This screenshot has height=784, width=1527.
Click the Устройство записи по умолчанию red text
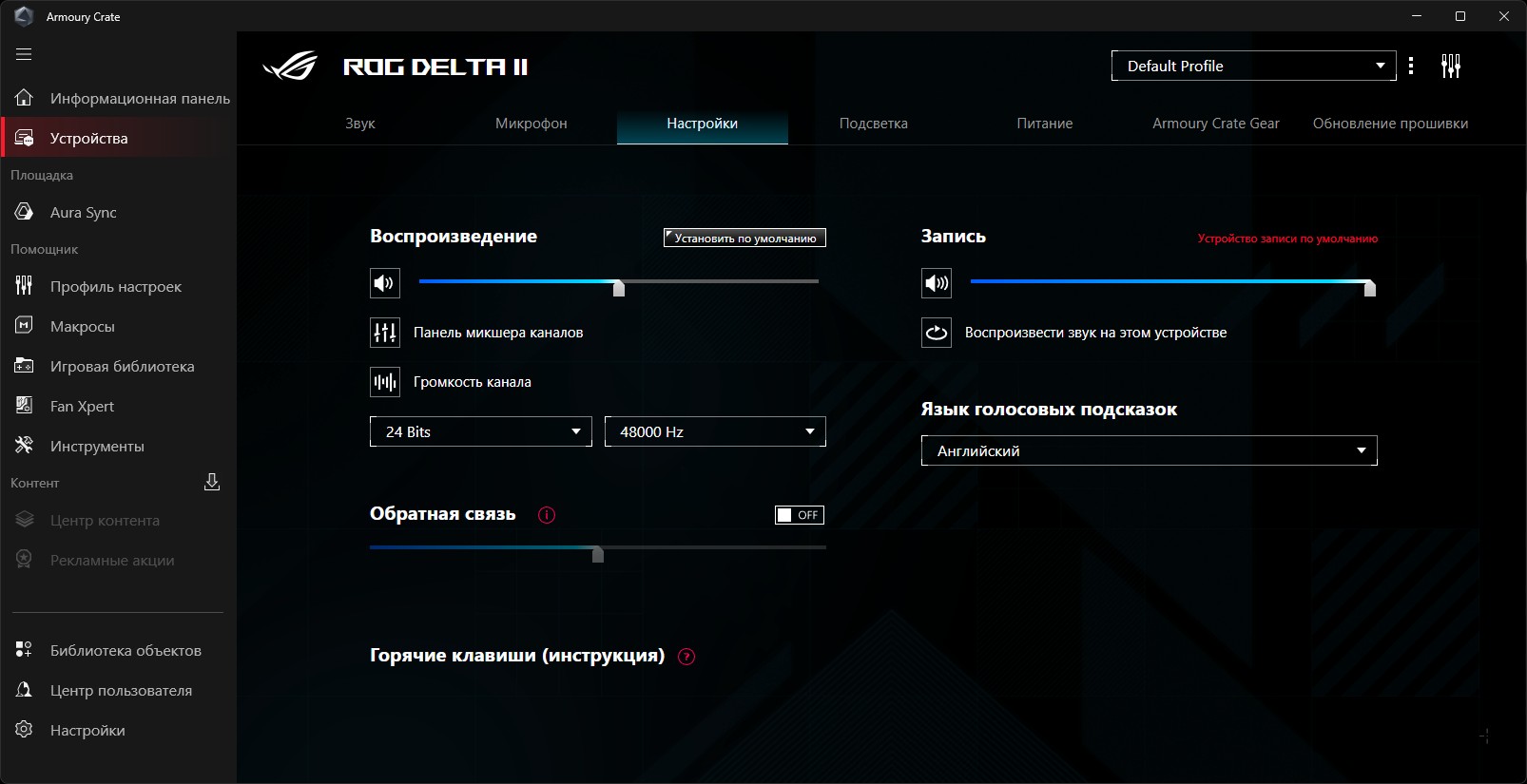click(1287, 239)
